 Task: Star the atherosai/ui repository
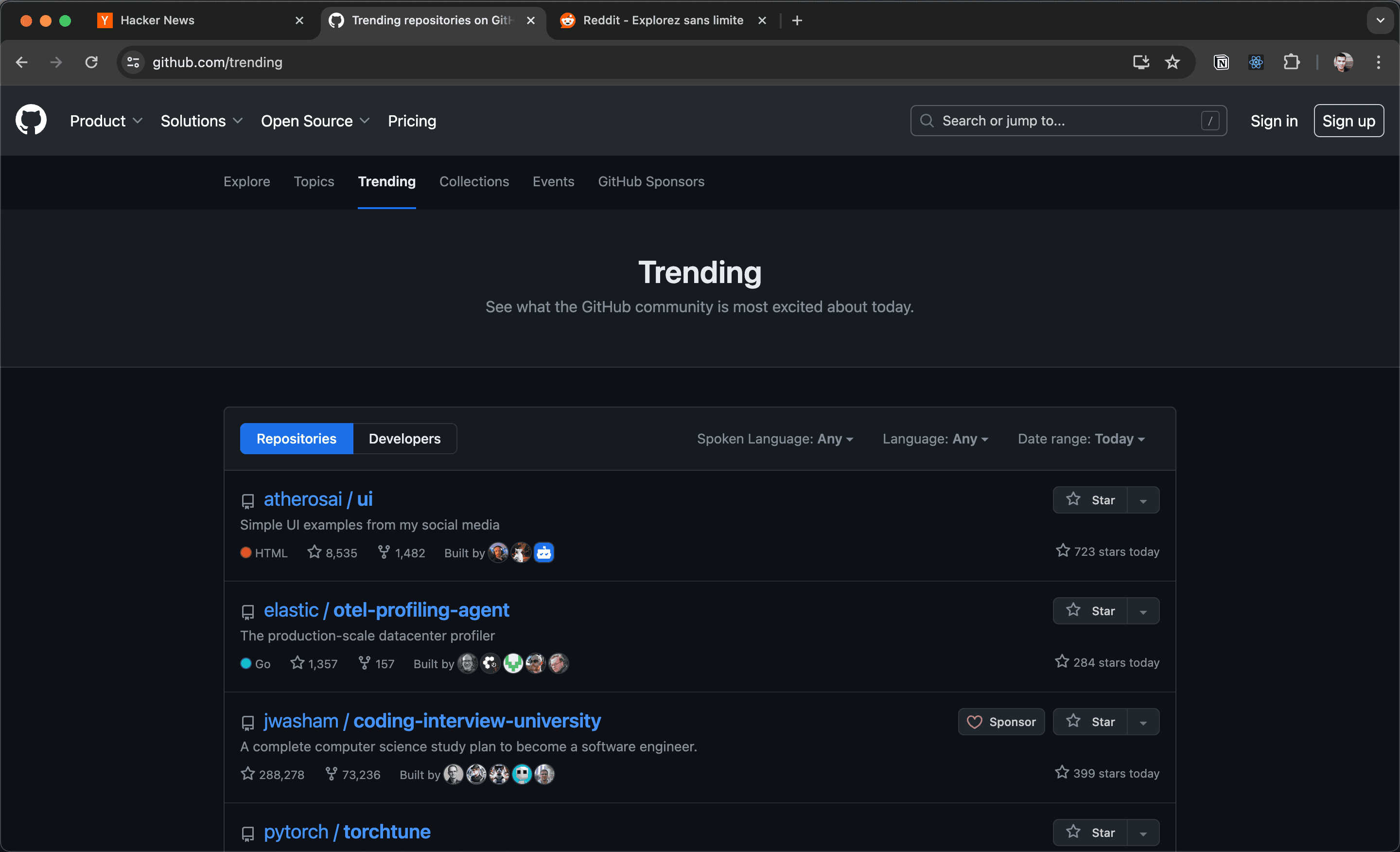tap(1090, 500)
